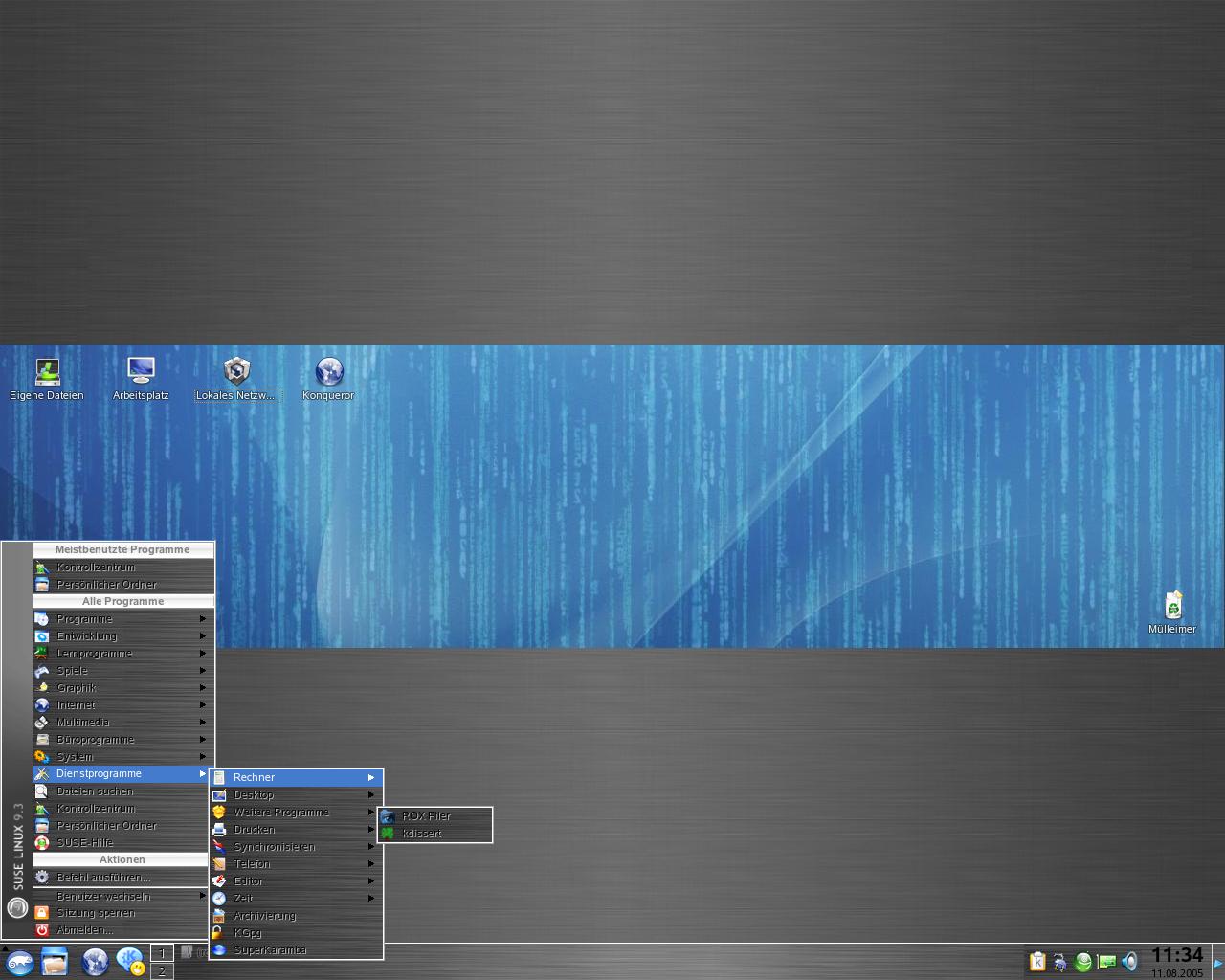Click the green network card tray icon

coord(1106,962)
